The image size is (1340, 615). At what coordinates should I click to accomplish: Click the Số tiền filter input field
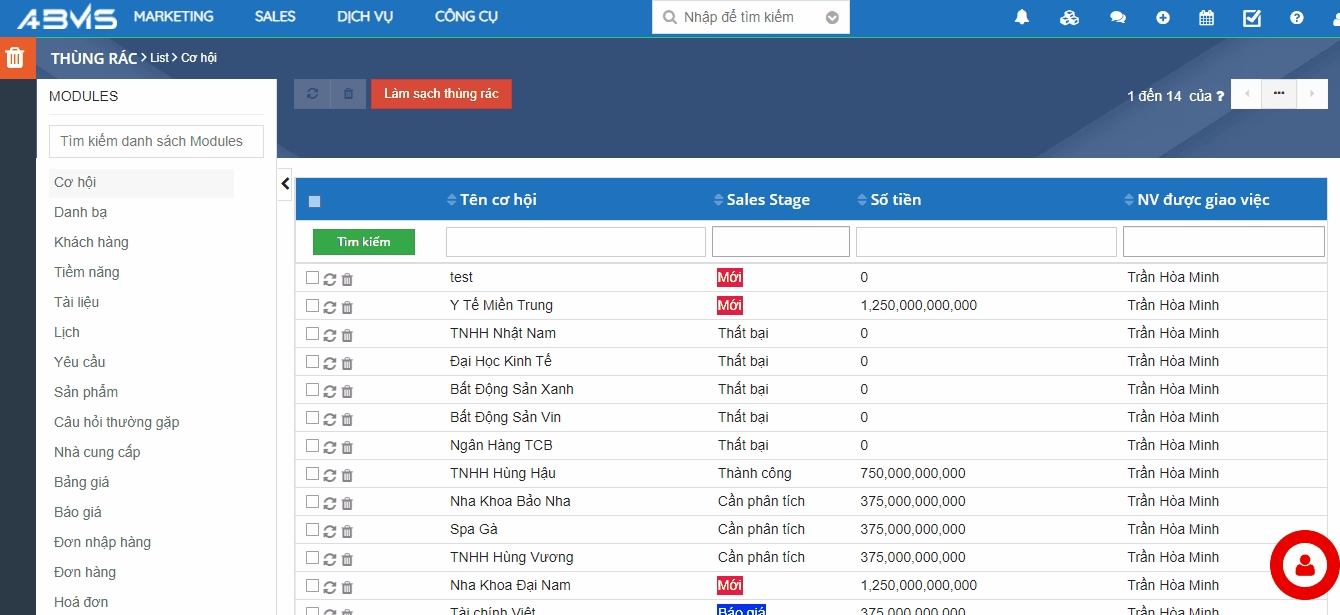click(x=985, y=242)
